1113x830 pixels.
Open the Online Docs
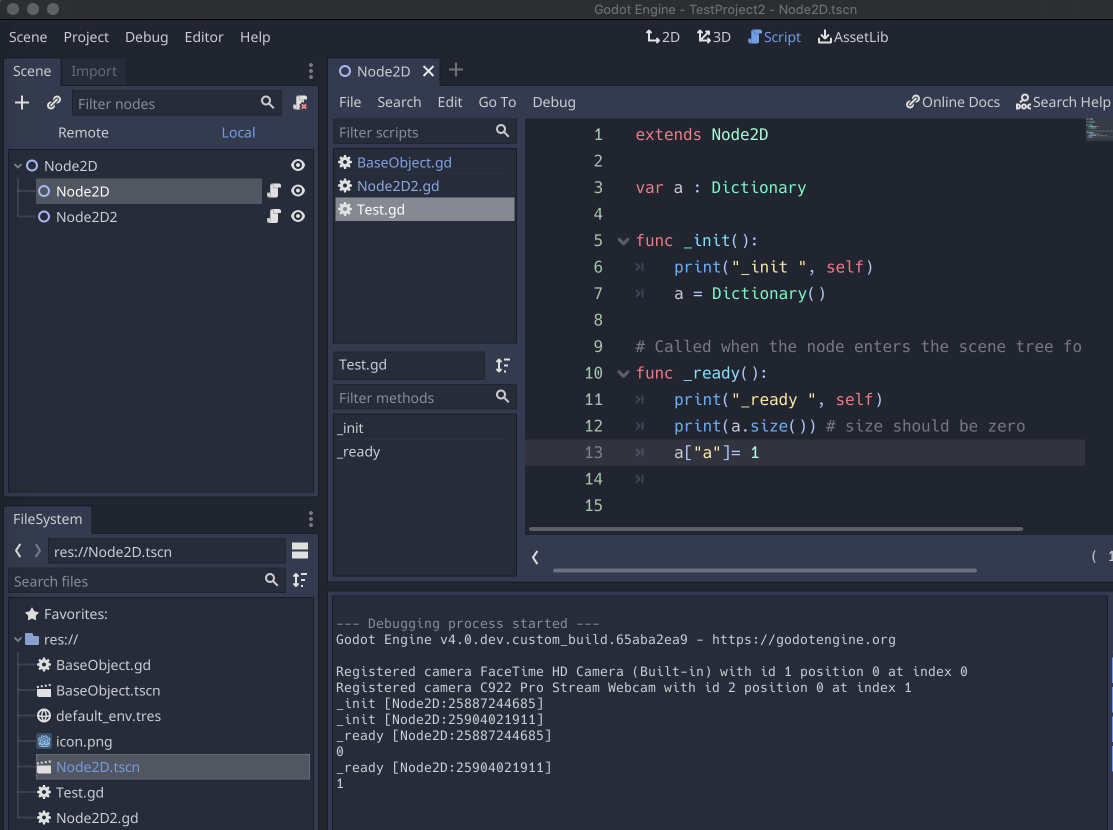952,102
